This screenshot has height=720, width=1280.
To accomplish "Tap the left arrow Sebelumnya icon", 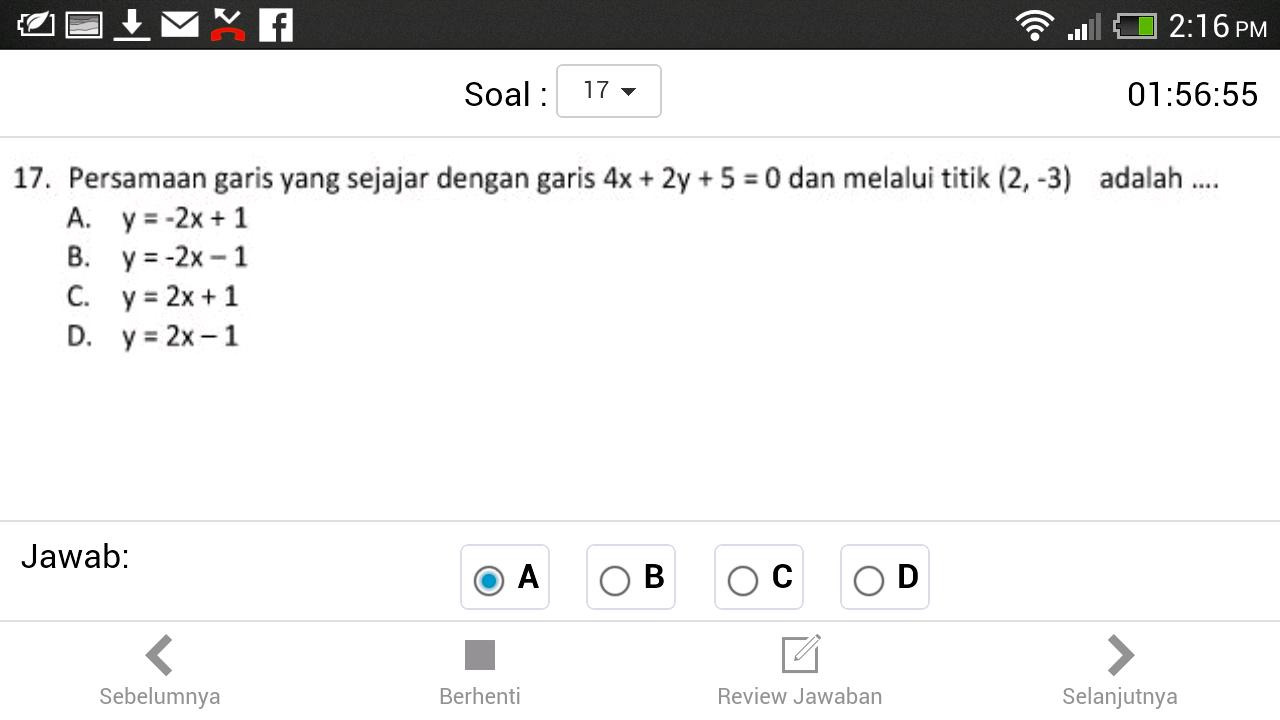I will click(x=159, y=656).
